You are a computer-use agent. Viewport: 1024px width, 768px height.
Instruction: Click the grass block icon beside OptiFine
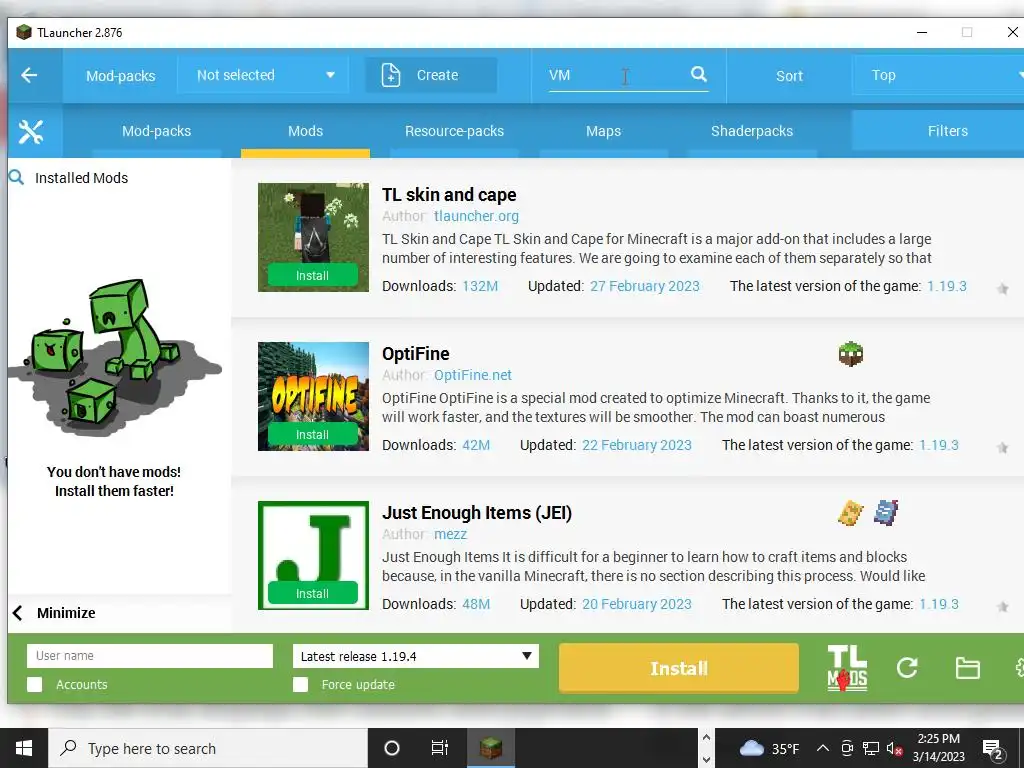coord(850,354)
